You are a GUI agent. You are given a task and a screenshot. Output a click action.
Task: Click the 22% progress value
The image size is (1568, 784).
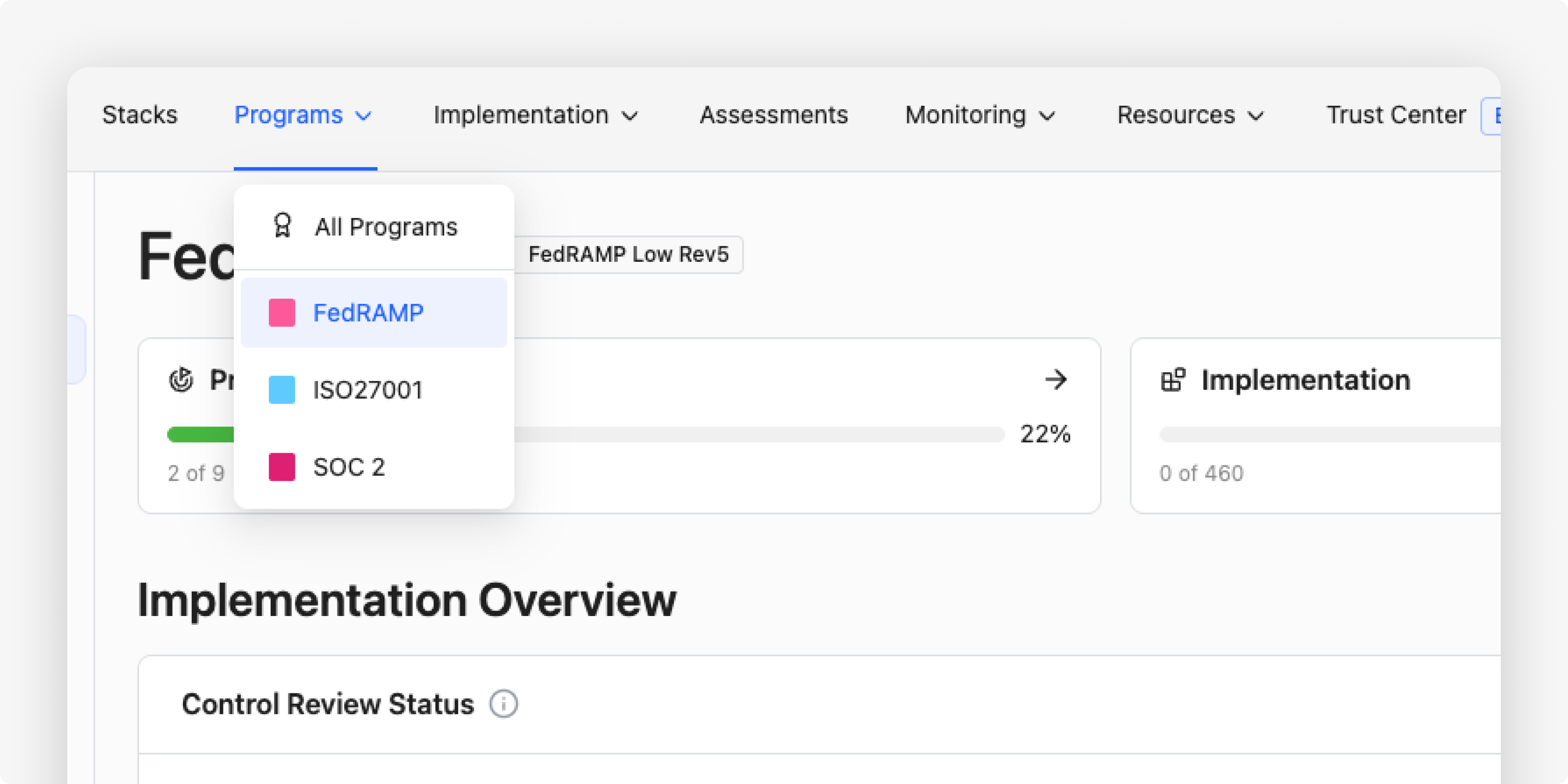point(1045,434)
